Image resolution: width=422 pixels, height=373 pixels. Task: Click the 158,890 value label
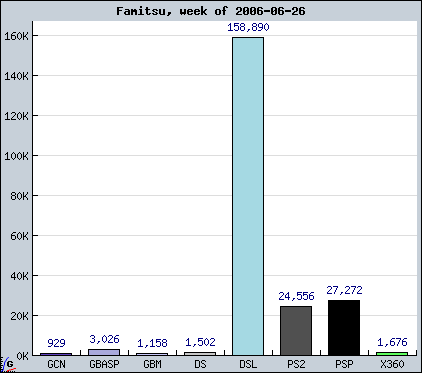point(248,27)
